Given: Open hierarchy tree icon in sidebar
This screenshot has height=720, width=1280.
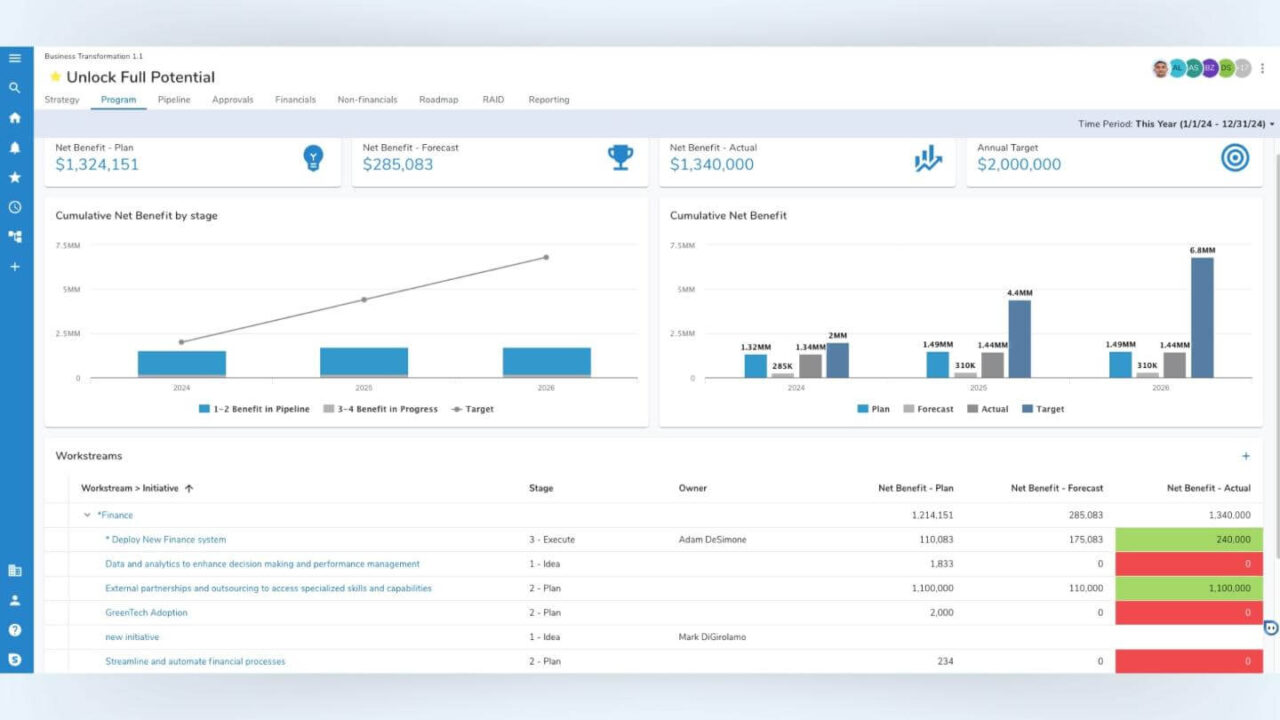Looking at the screenshot, I should point(15,237).
